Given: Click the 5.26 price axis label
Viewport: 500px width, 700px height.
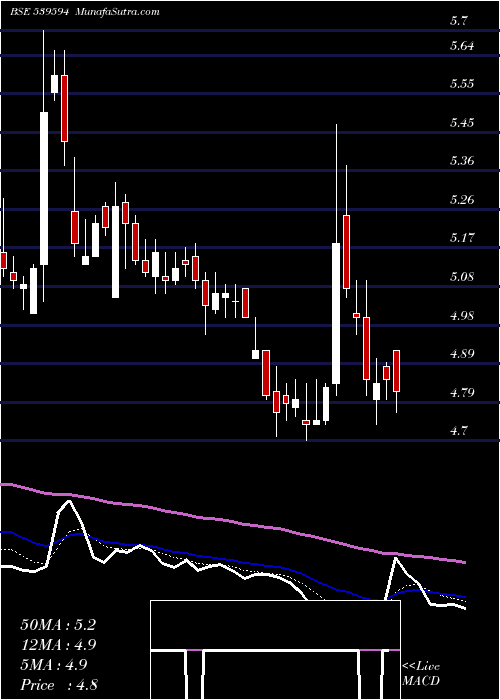Looking at the screenshot, I should 462,199.
